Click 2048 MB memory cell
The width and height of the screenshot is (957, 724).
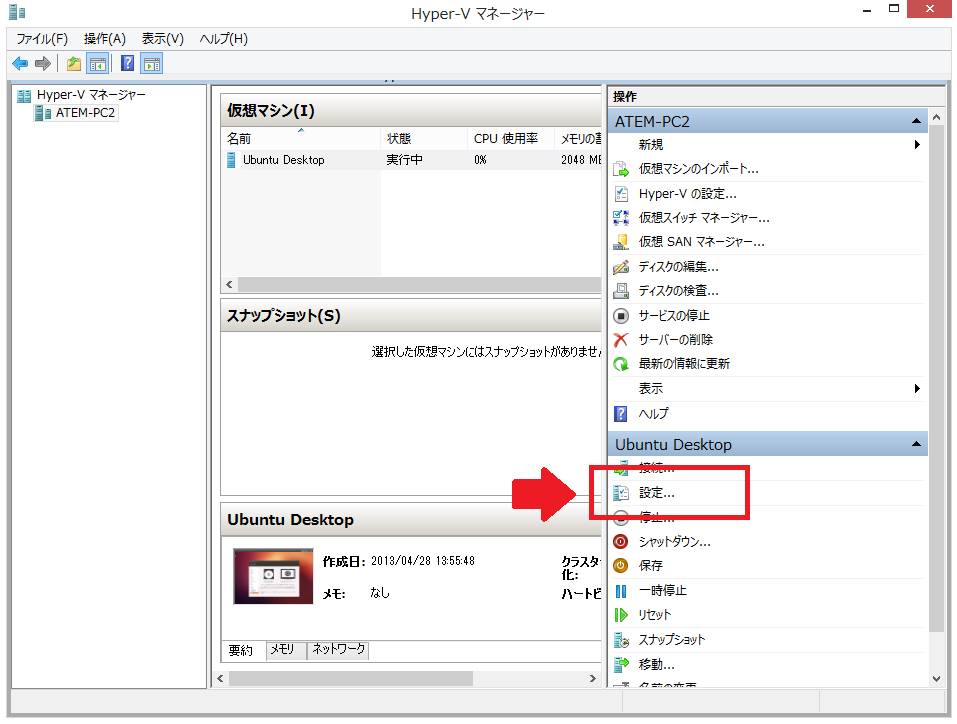(581, 160)
